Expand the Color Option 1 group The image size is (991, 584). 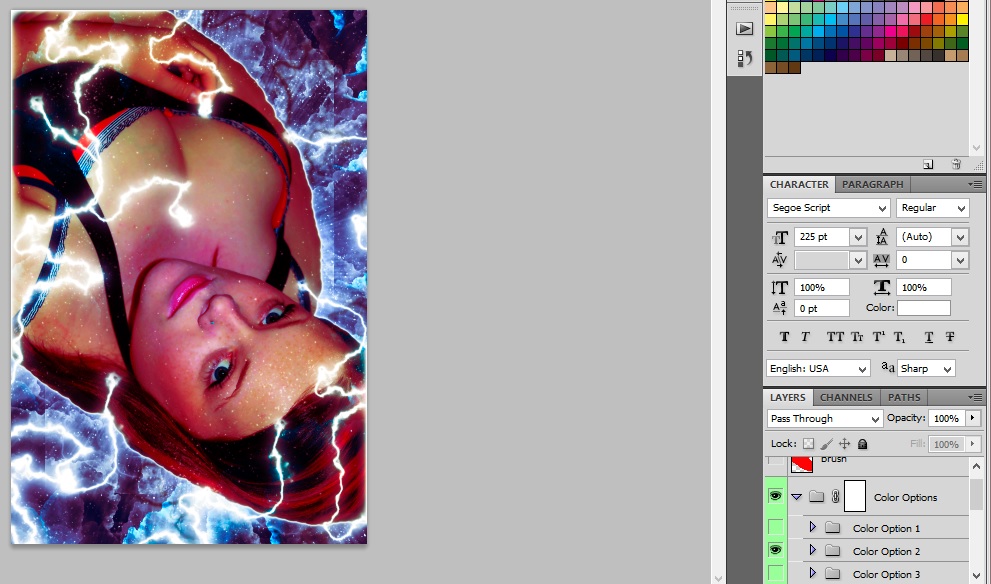[x=812, y=528]
